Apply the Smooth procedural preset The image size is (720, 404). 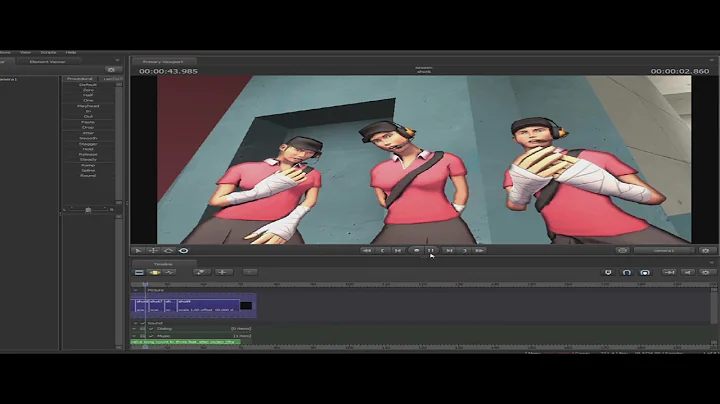coord(88,138)
